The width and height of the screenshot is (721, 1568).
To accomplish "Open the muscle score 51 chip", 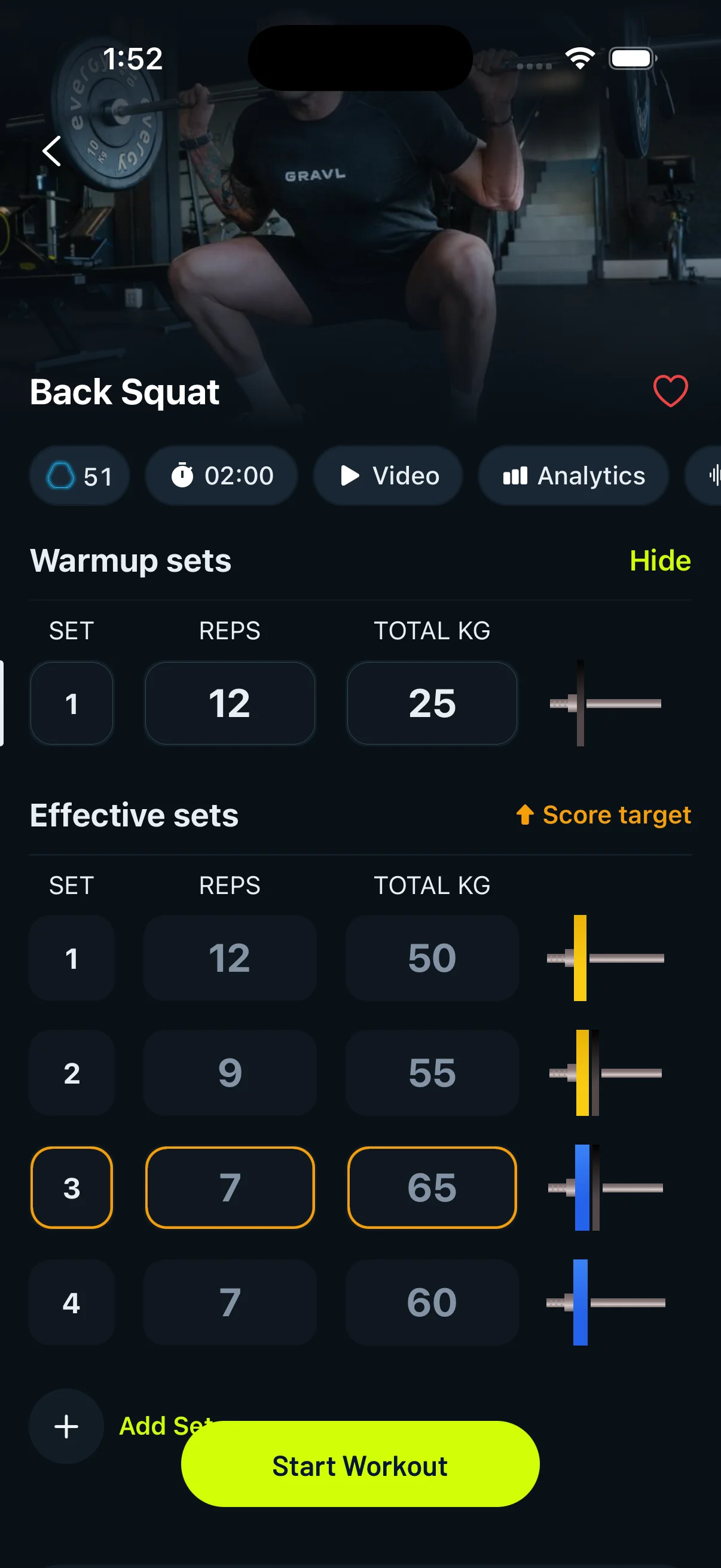I will point(80,475).
